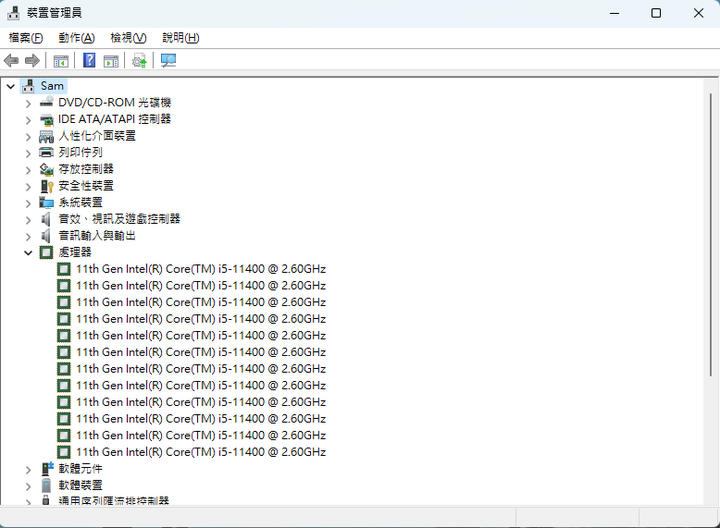Click the 人性化介面裝置 device icon
This screenshot has height=528, width=720.
point(46,136)
